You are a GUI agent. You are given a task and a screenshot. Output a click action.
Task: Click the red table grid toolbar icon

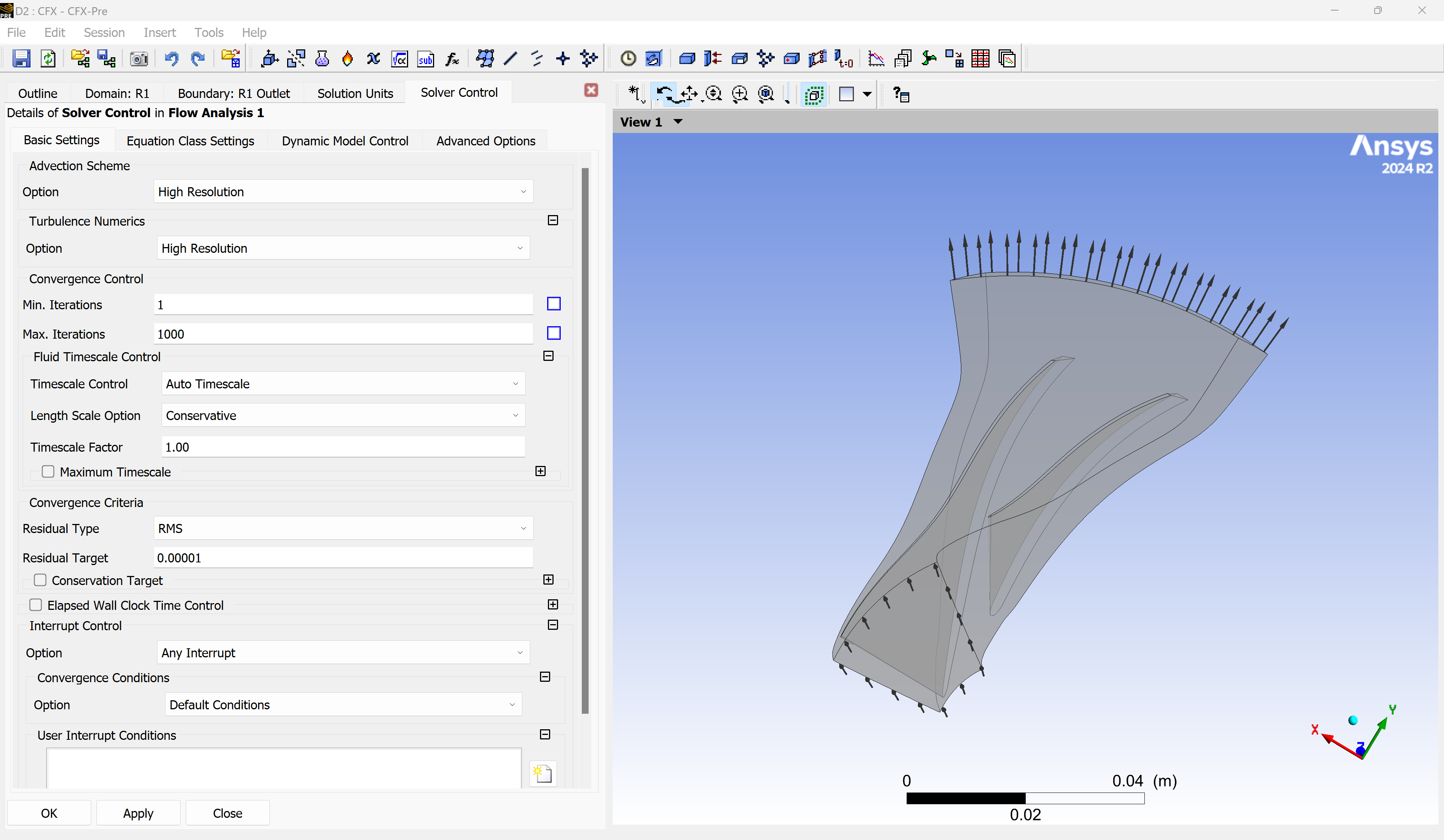[981, 58]
